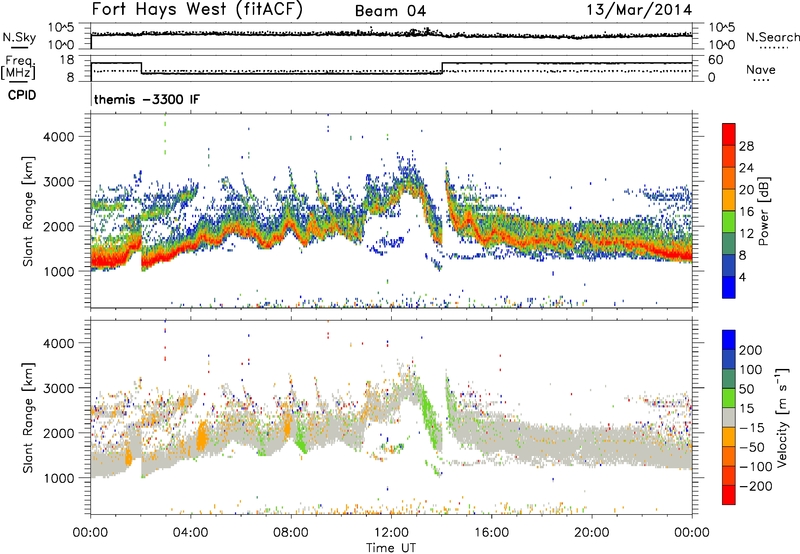The height and width of the screenshot is (554, 800).
Task: Click the 'Fort Hays West (fitACF)' title
Action: 197,10
